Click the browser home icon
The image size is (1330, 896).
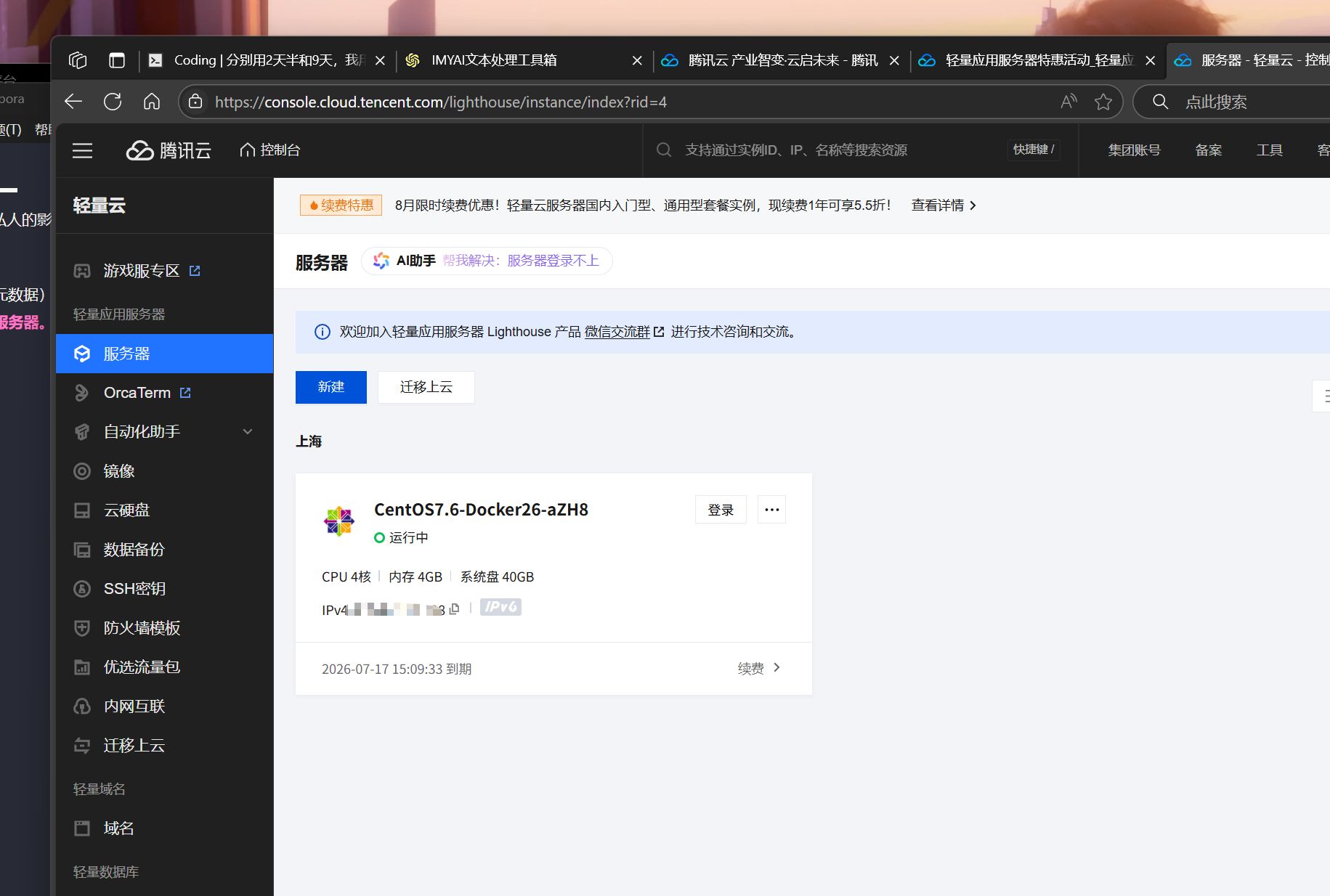pos(152,102)
